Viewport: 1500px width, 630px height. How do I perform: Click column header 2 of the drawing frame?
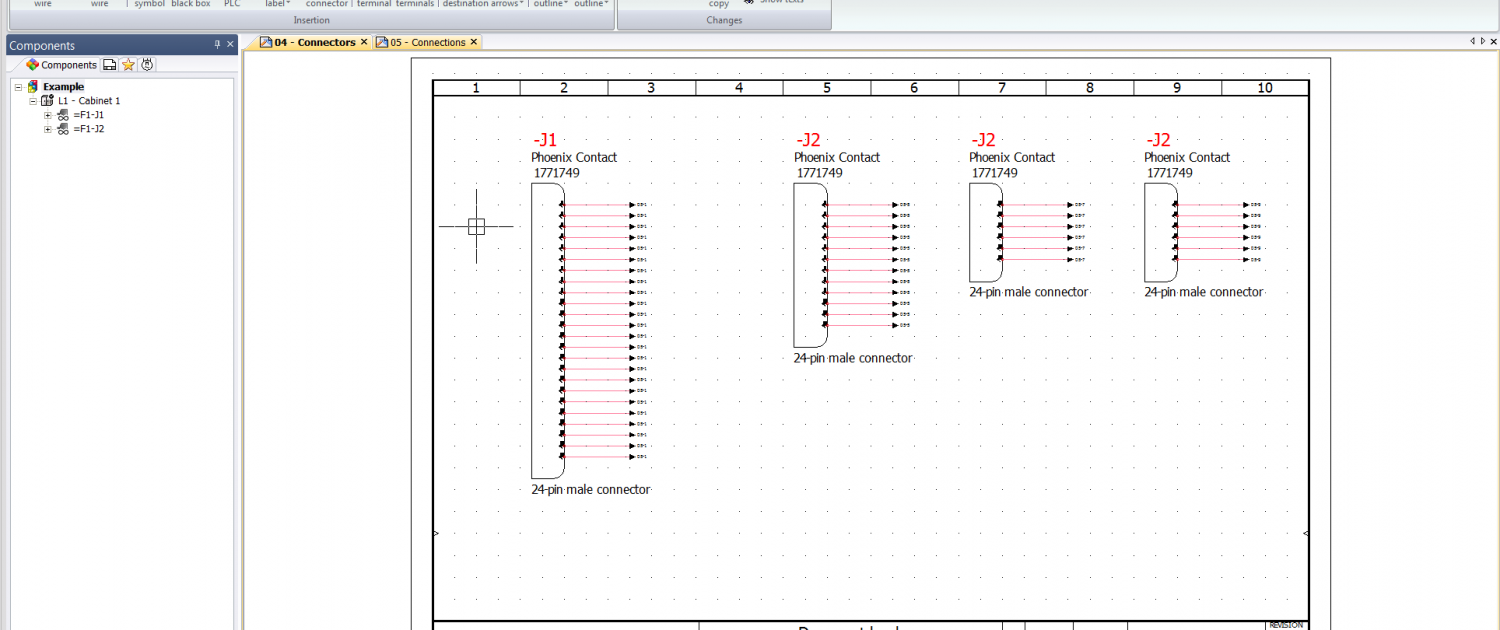tap(564, 88)
